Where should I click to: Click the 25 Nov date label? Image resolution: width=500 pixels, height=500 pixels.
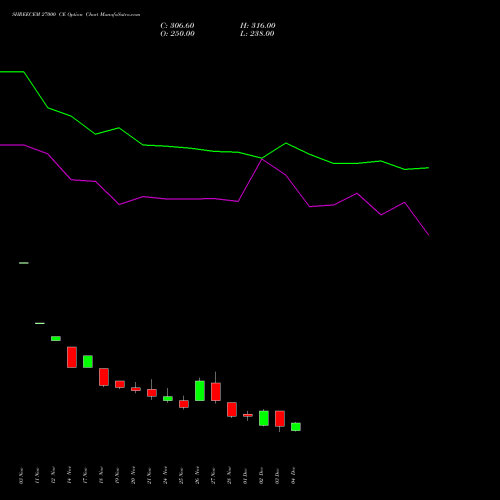(181, 476)
